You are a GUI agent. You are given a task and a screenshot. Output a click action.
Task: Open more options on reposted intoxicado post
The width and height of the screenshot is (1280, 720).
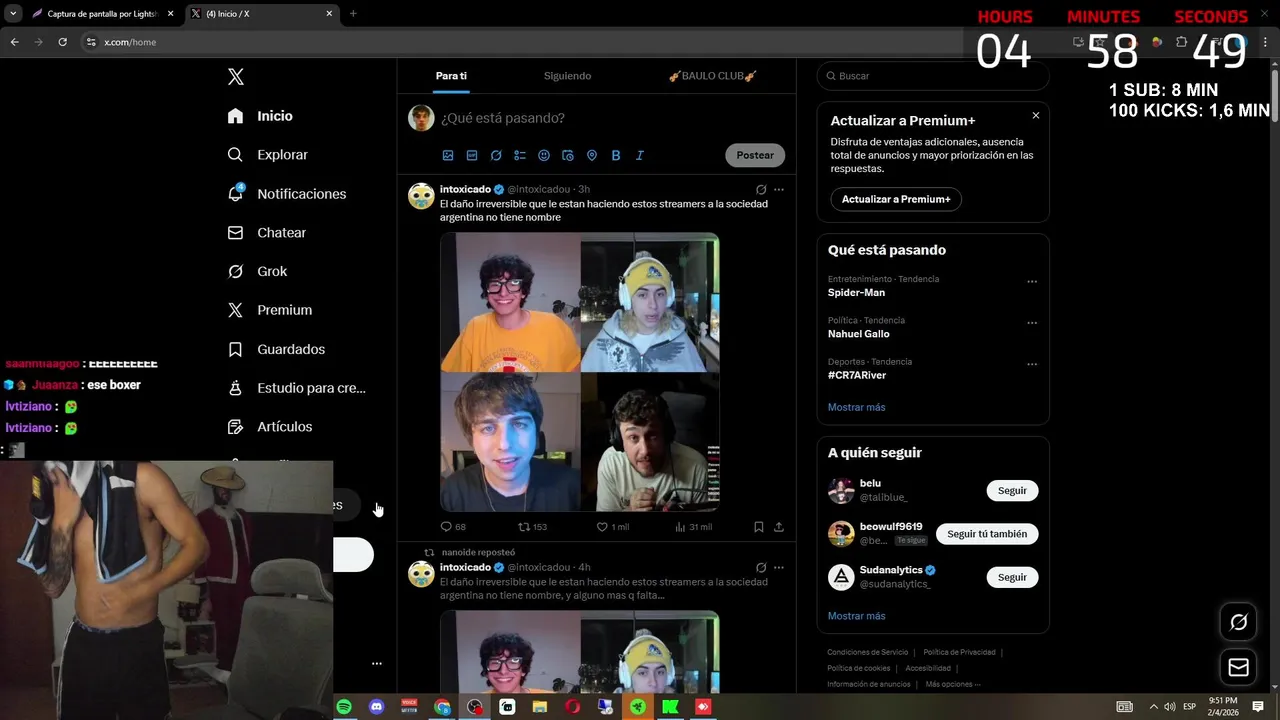[x=779, y=567]
